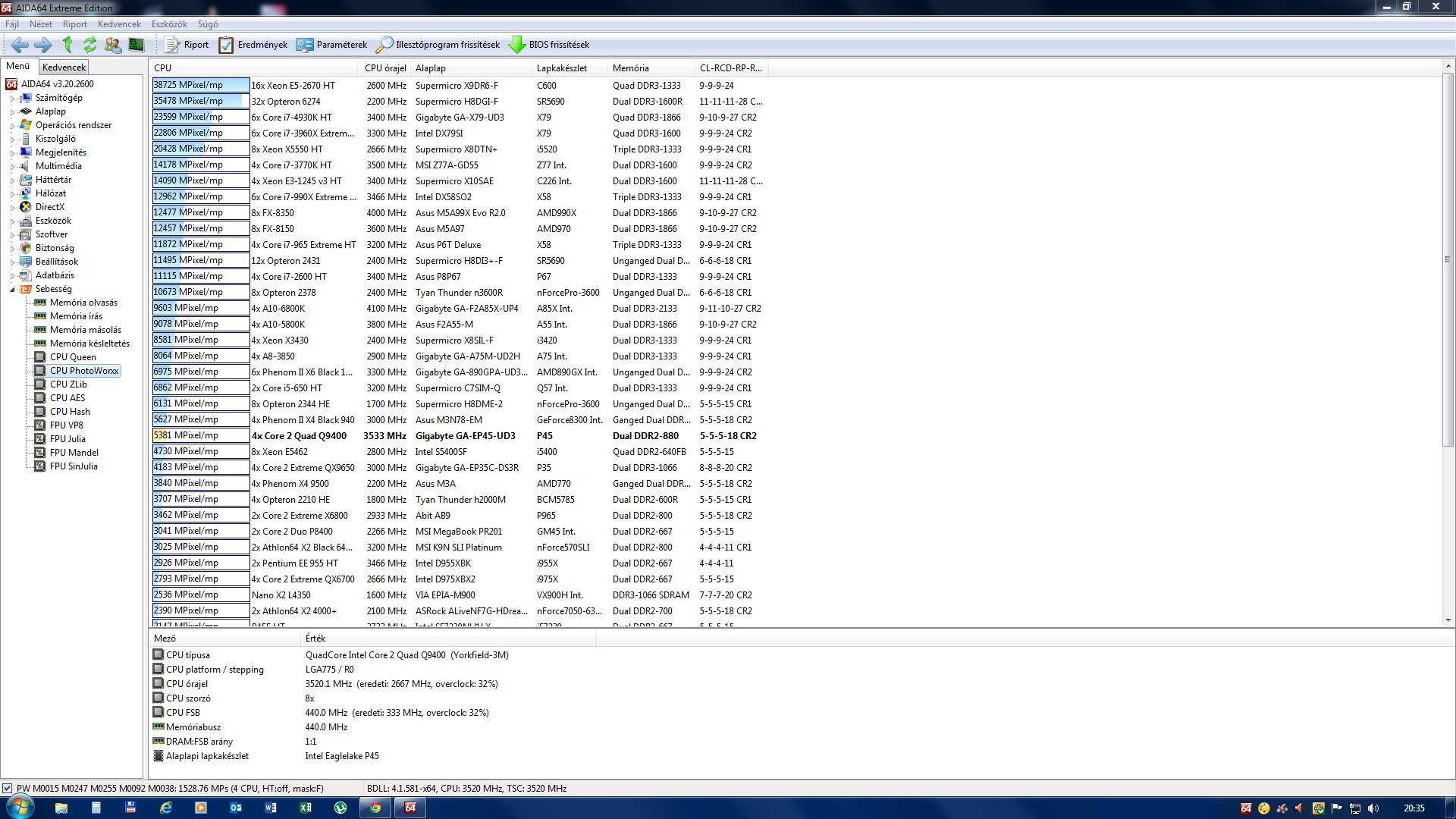
Task: Sort by CPU órajel column header
Action: 385,68
